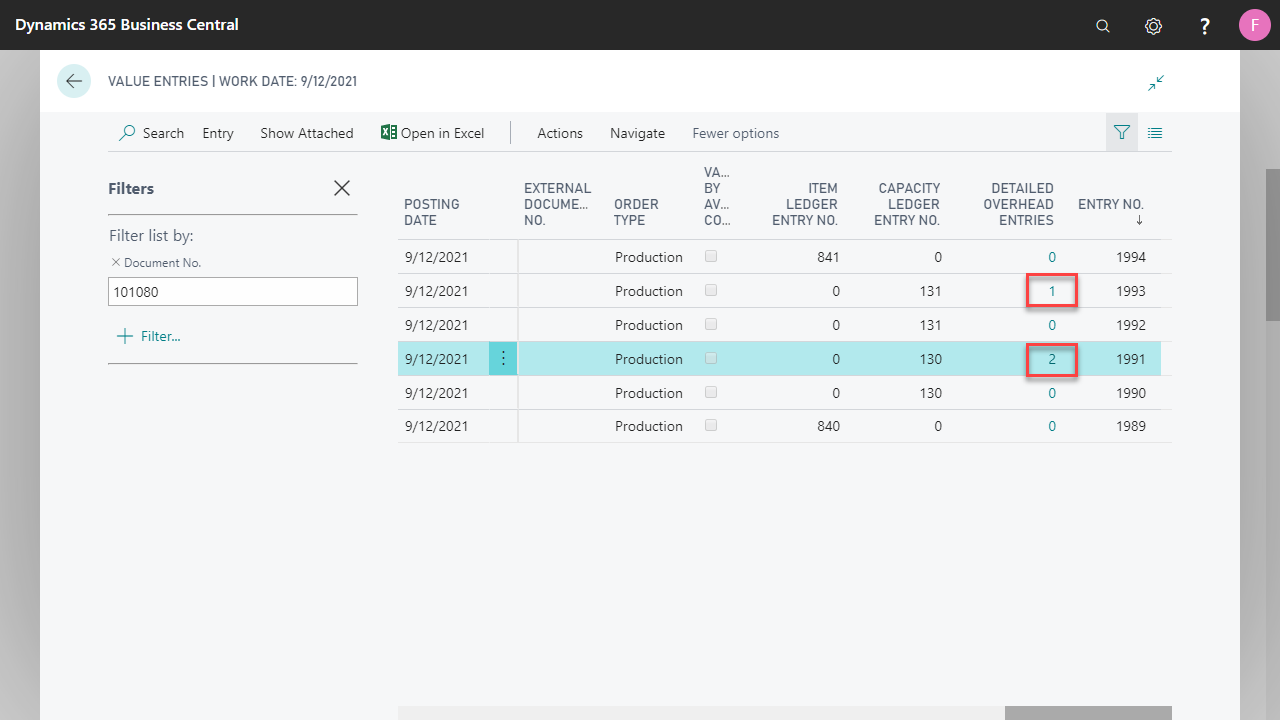Open the settings gear icon

1153,26
